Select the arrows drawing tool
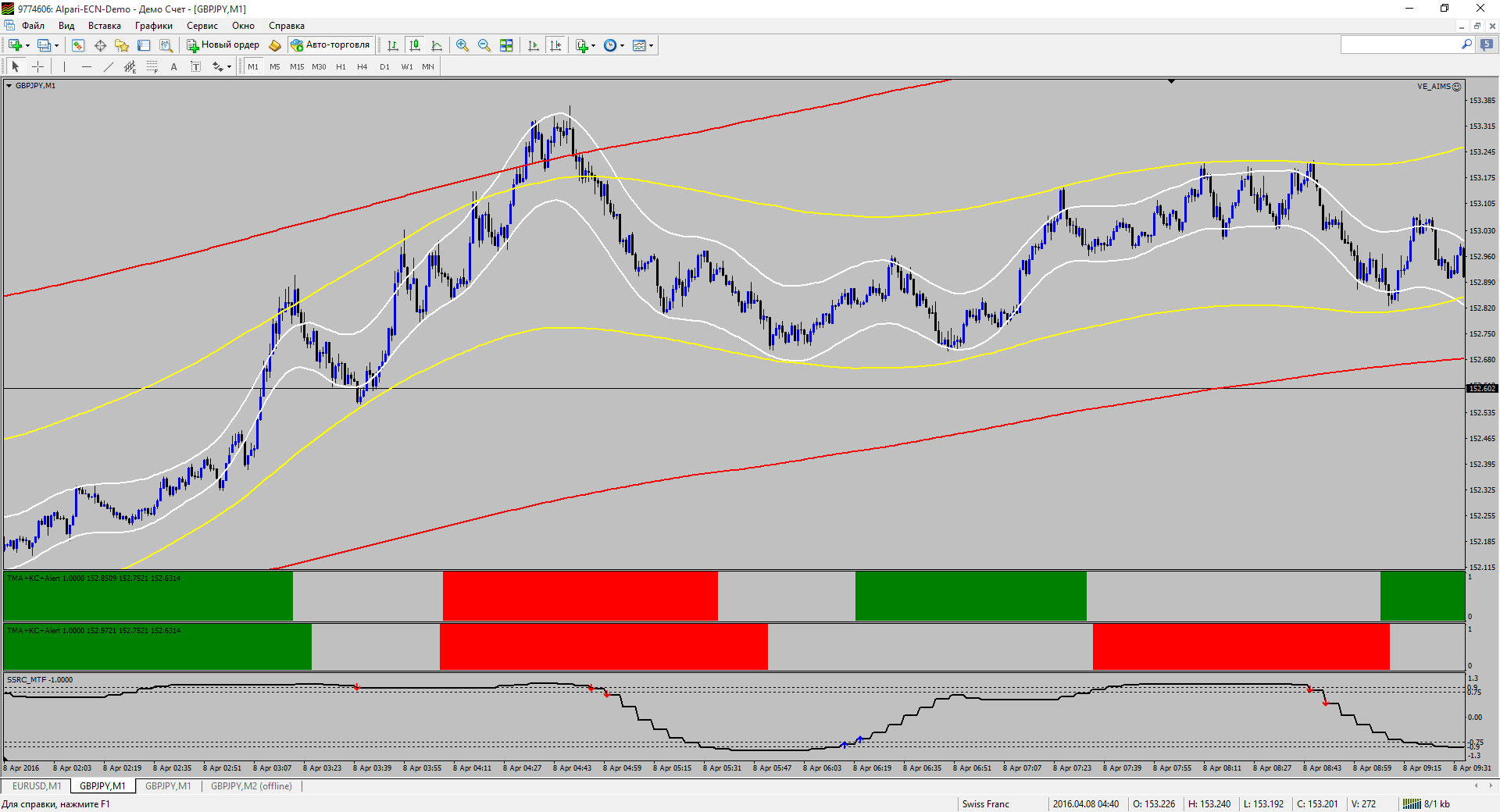The width and height of the screenshot is (1500, 812). point(218,66)
